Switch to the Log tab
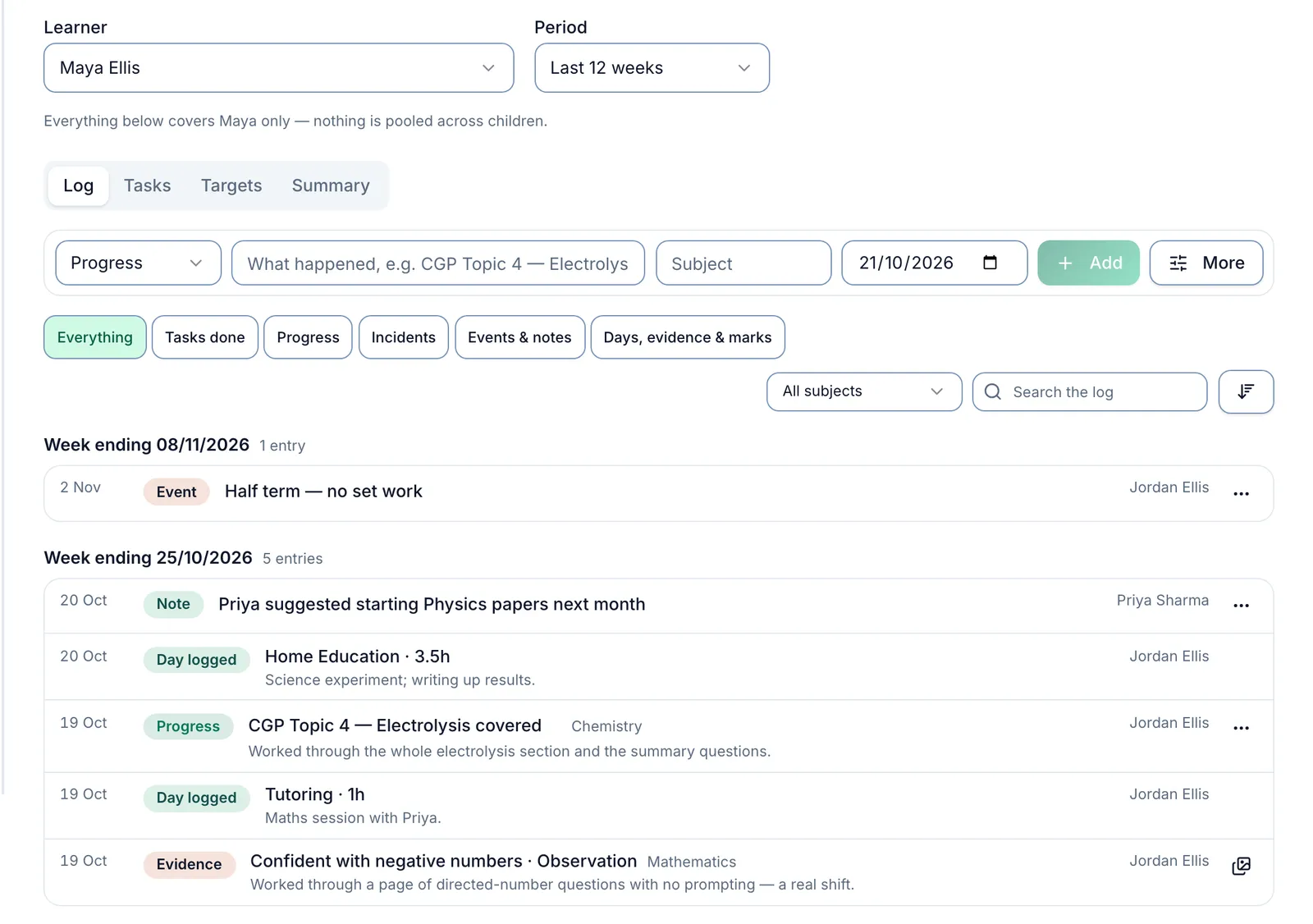 (x=79, y=185)
